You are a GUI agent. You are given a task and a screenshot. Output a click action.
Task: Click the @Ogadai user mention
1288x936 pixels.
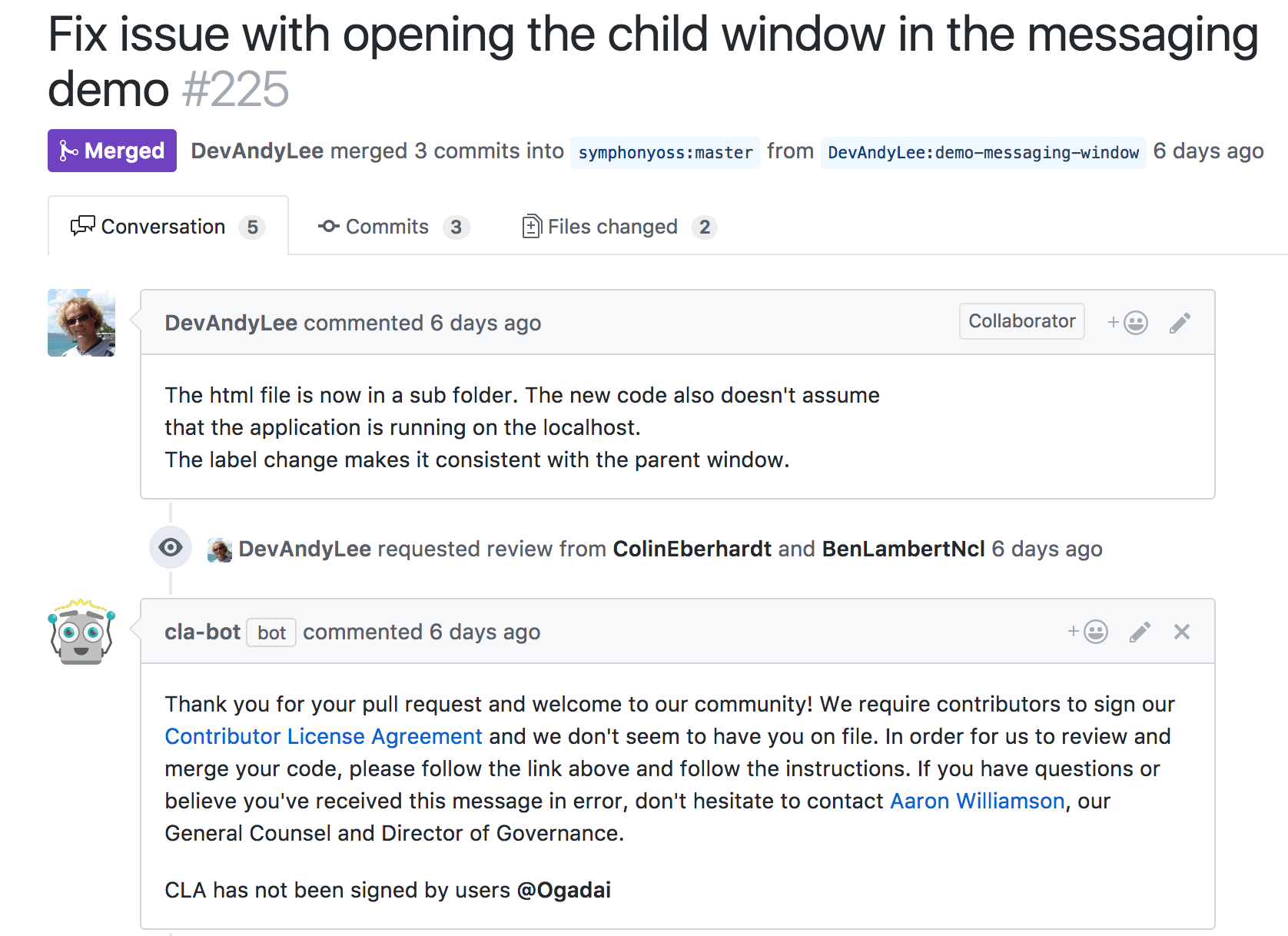(564, 890)
